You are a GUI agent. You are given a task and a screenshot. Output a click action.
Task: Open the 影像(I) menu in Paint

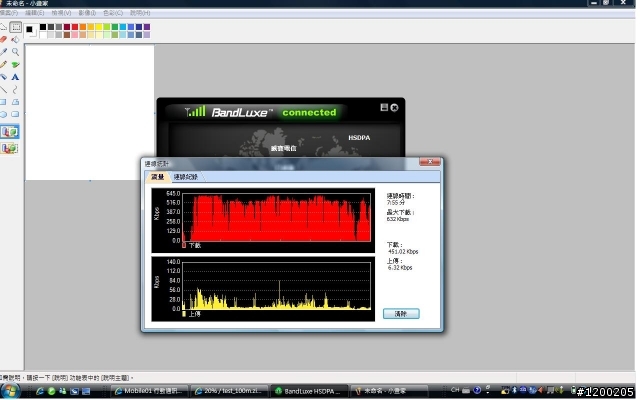pos(87,13)
